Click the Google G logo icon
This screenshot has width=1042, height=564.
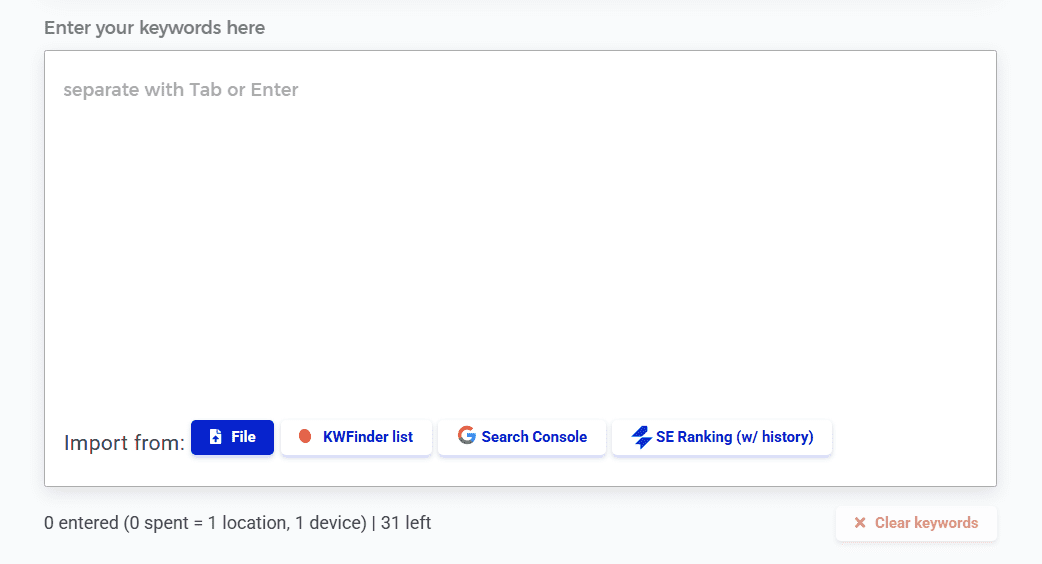click(x=466, y=436)
